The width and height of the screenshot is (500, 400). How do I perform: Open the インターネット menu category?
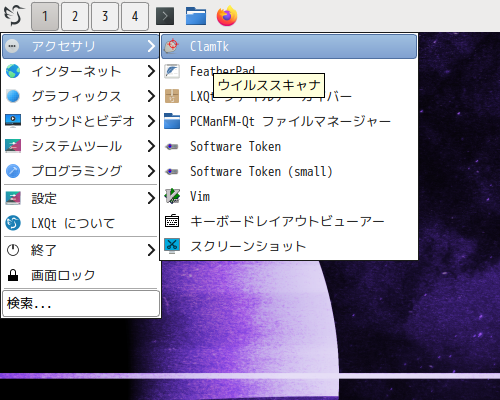80,71
